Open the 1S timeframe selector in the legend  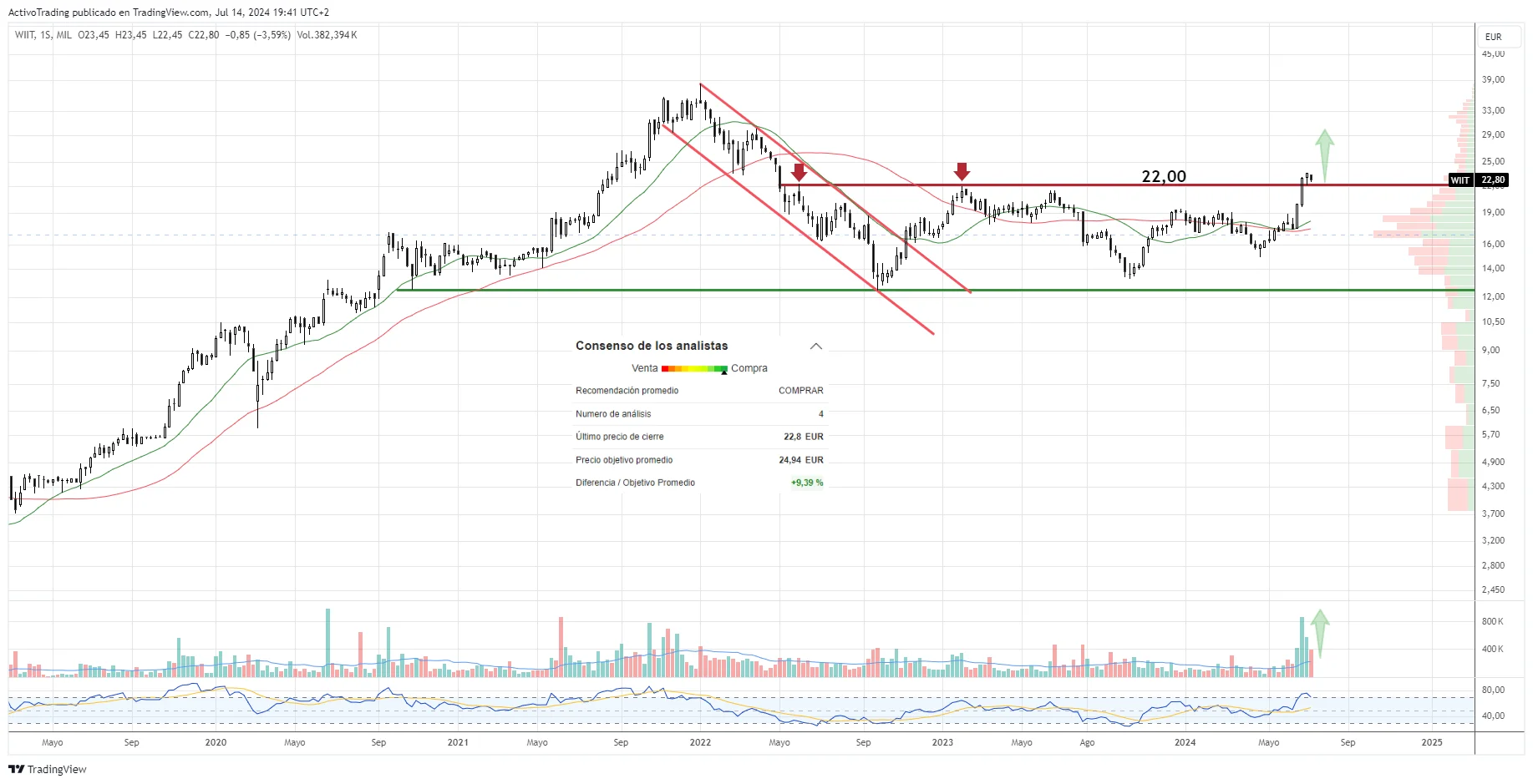tap(48, 35)
